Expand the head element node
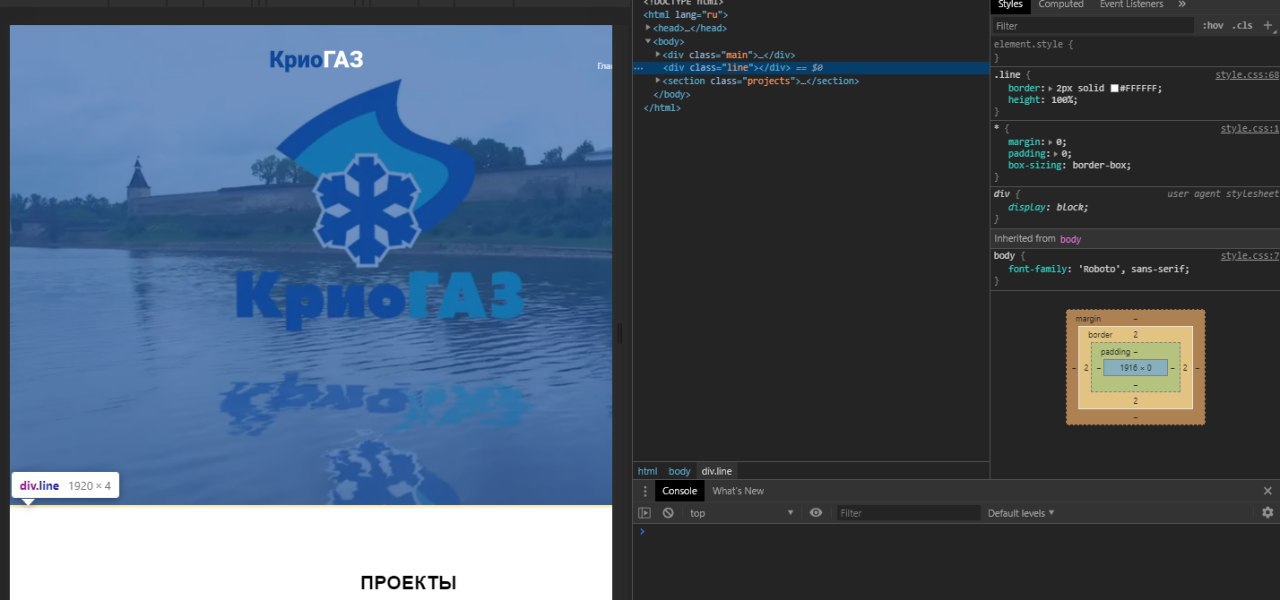Viewport: 1280px width, 600px height. click(648, 28)
